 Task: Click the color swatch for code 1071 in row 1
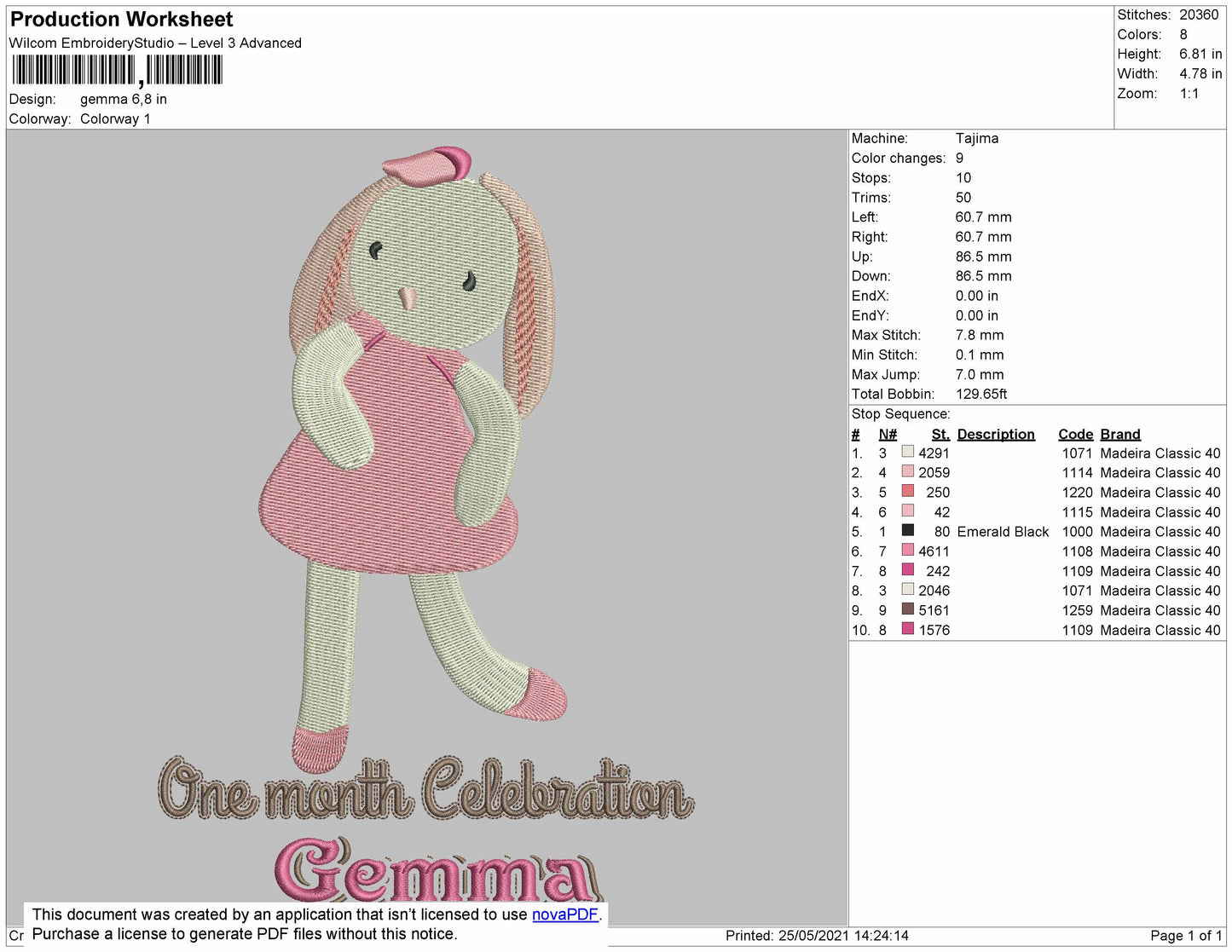[908, 452]
